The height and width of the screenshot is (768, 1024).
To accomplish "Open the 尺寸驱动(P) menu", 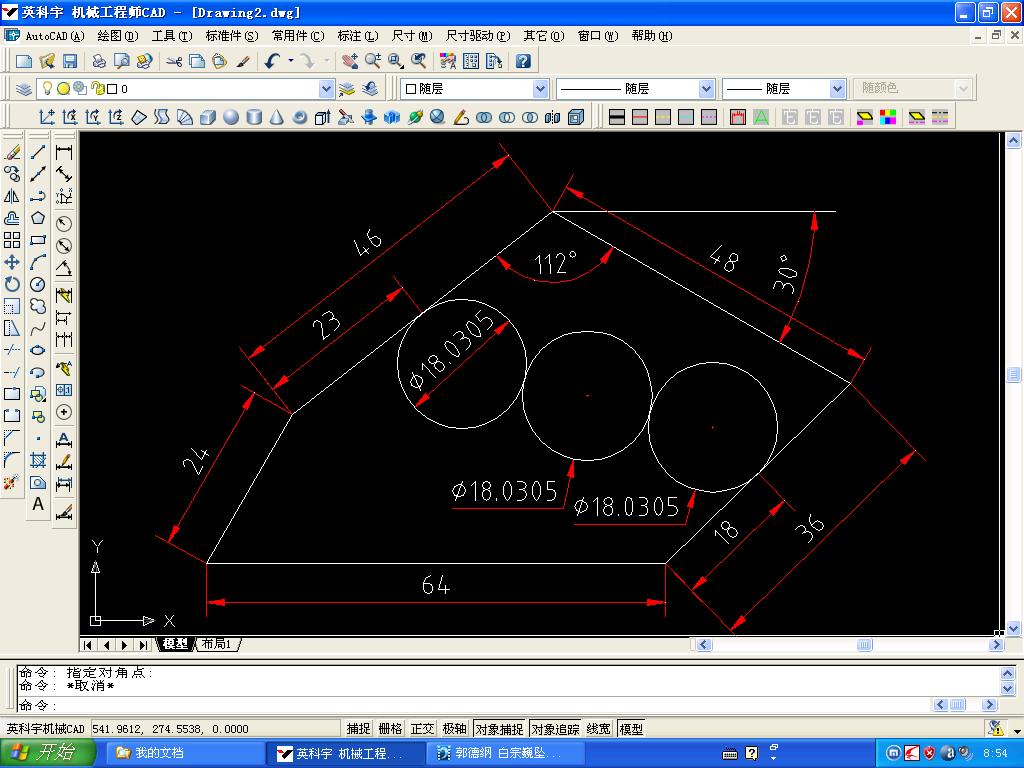I will point(478,36).
